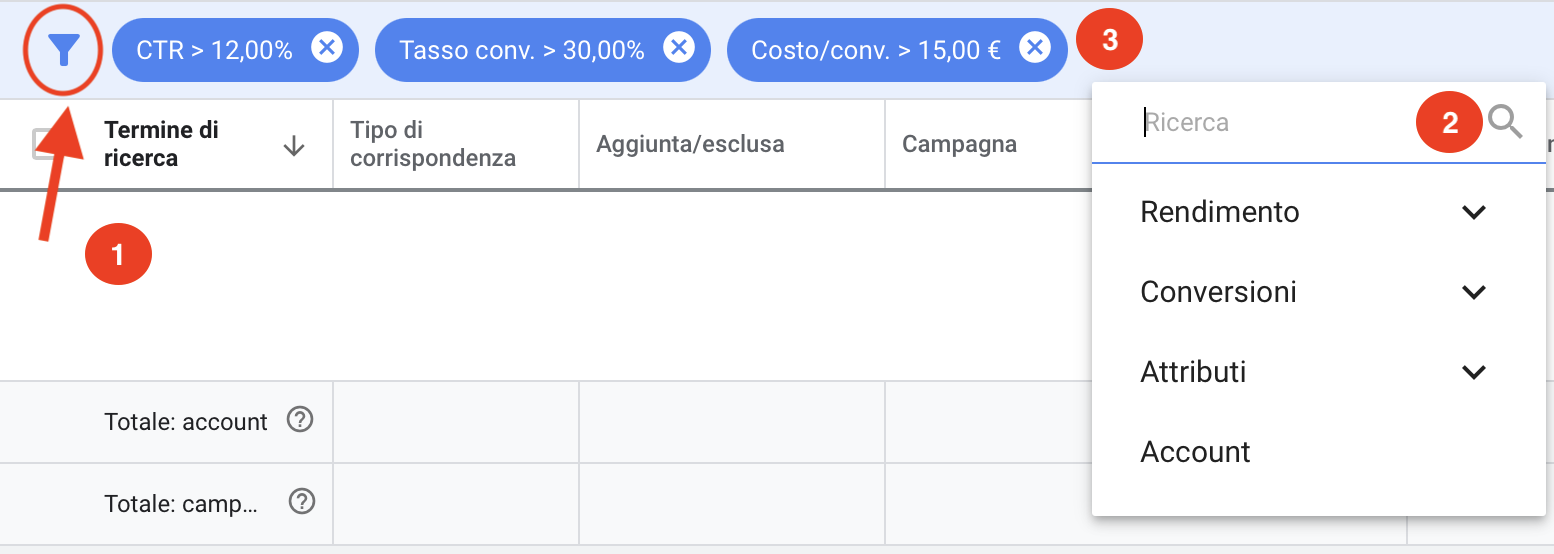Remove the CTR > 12,00% filter chip
1554x554 pixels.
tap(327, 47)
